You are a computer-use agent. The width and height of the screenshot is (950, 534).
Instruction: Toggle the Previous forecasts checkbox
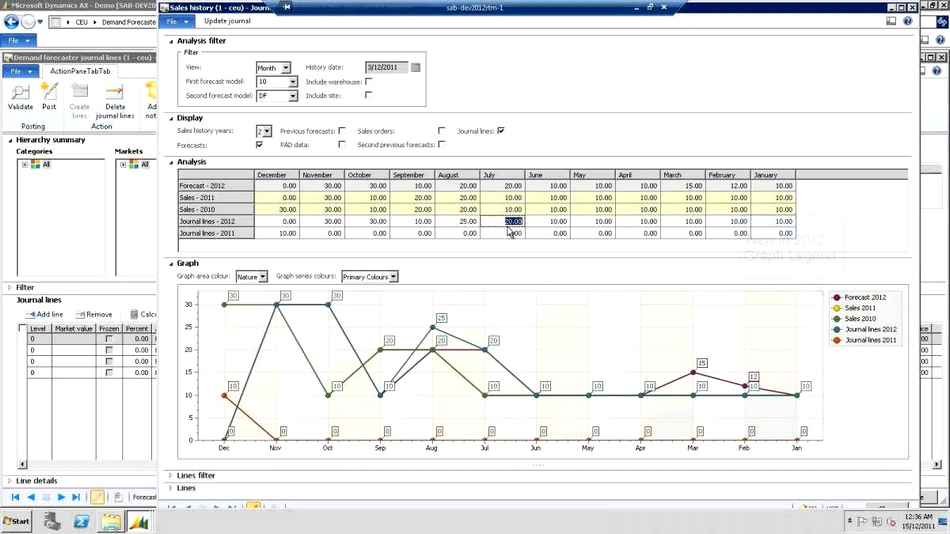(342, 130)
